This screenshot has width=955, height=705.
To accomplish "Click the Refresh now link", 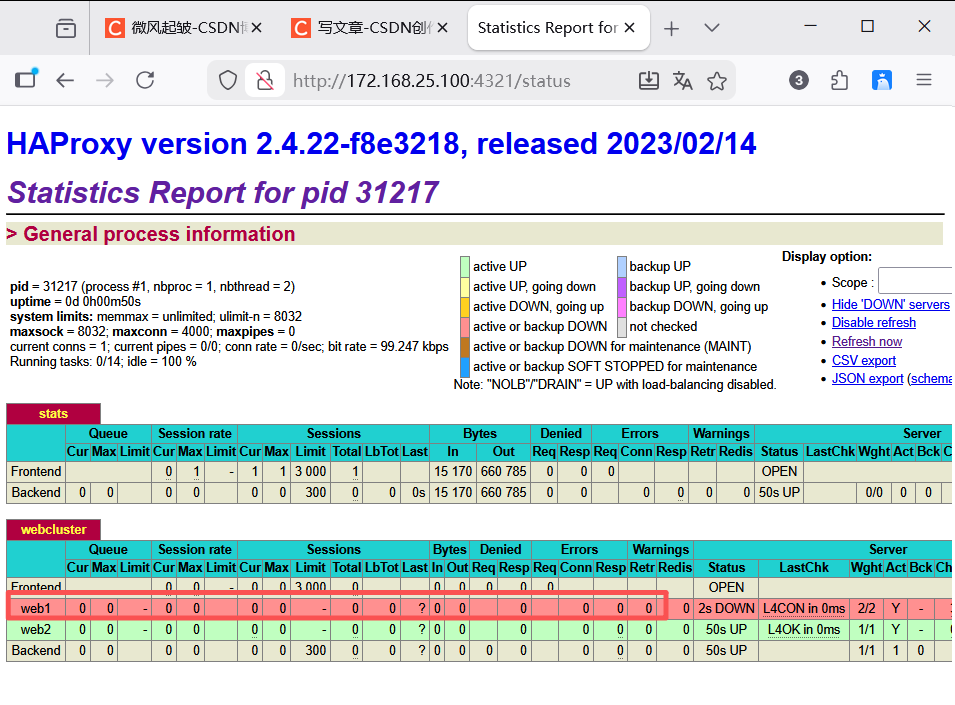I will [867, 342].
